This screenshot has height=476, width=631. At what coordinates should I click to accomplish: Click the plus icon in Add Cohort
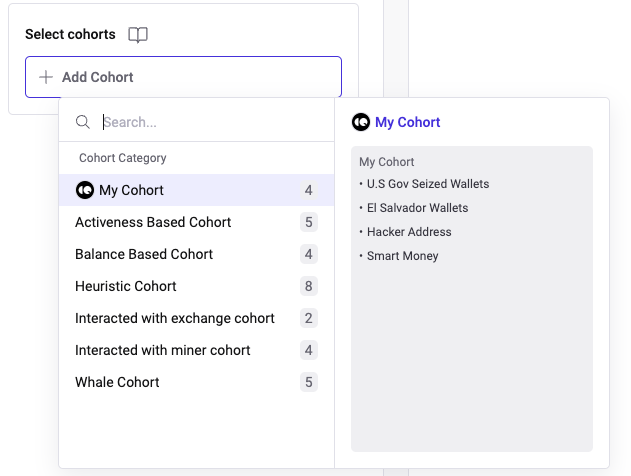pyautogui.click(x=46, y=77)
